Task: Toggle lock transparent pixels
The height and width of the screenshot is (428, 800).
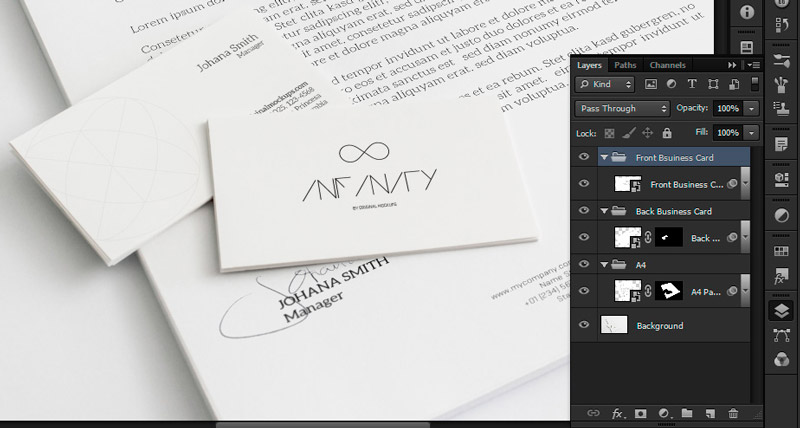Action: click(x=609, y=133)
